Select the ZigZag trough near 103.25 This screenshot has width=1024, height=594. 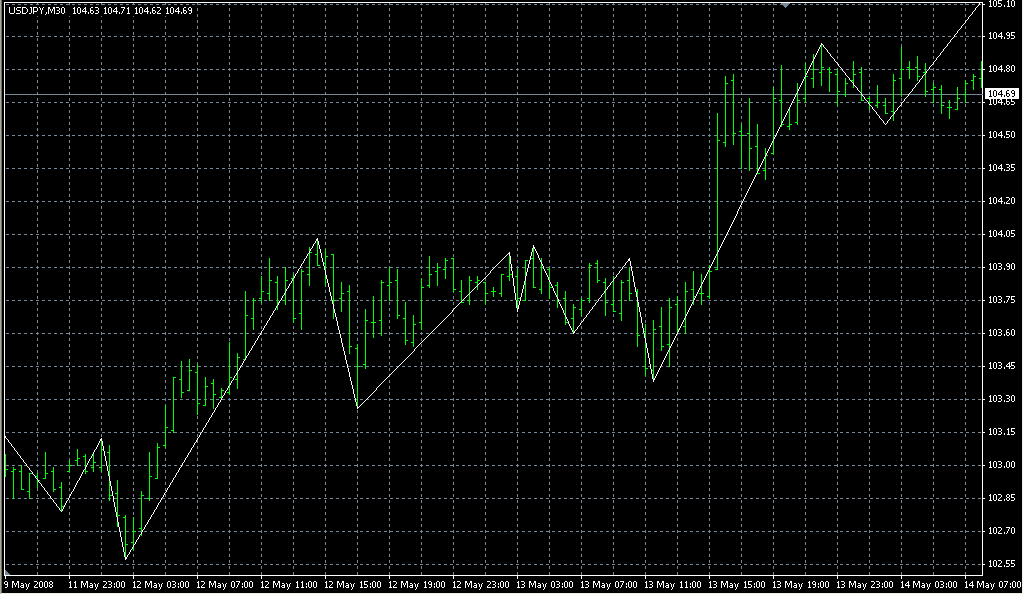coord(358,407)
